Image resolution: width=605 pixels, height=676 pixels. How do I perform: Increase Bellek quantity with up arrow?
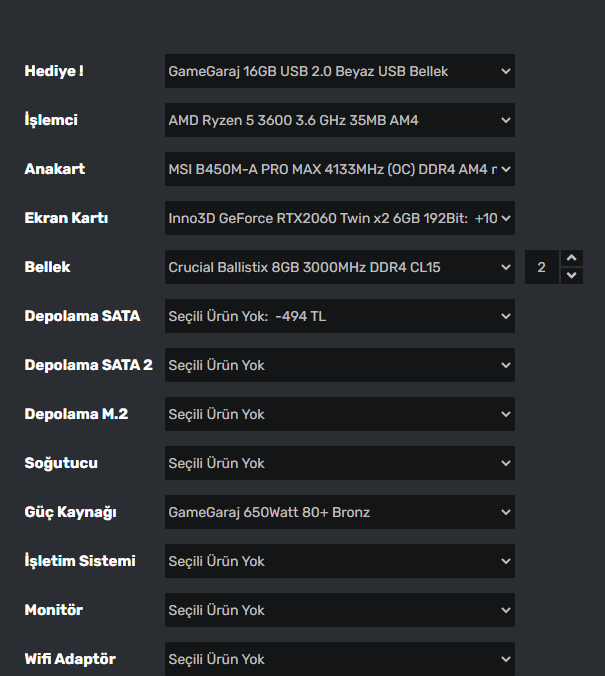[571, 259]
